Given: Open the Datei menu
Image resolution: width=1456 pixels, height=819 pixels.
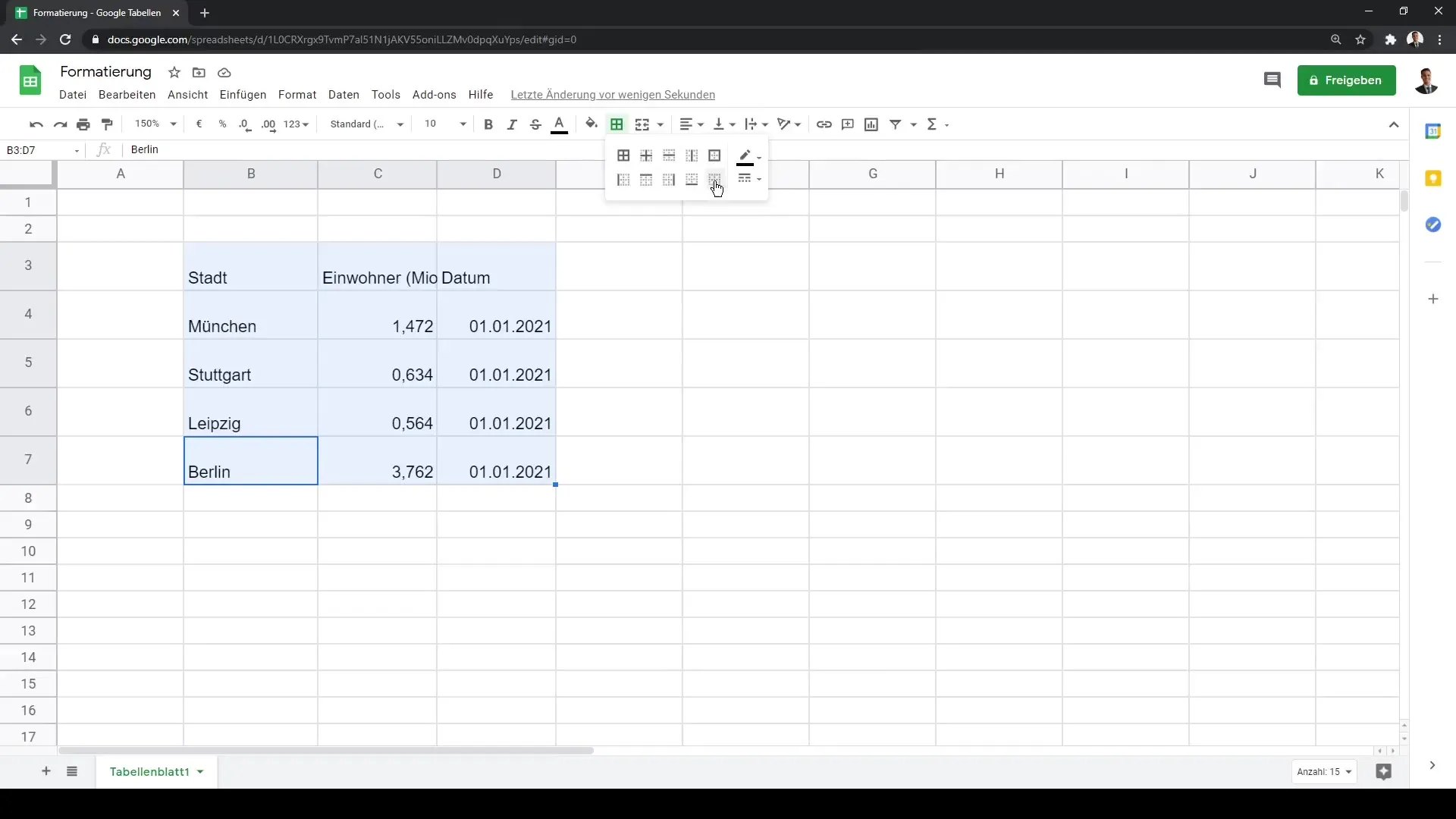Looking at the screenshot, I should [73, 95].
